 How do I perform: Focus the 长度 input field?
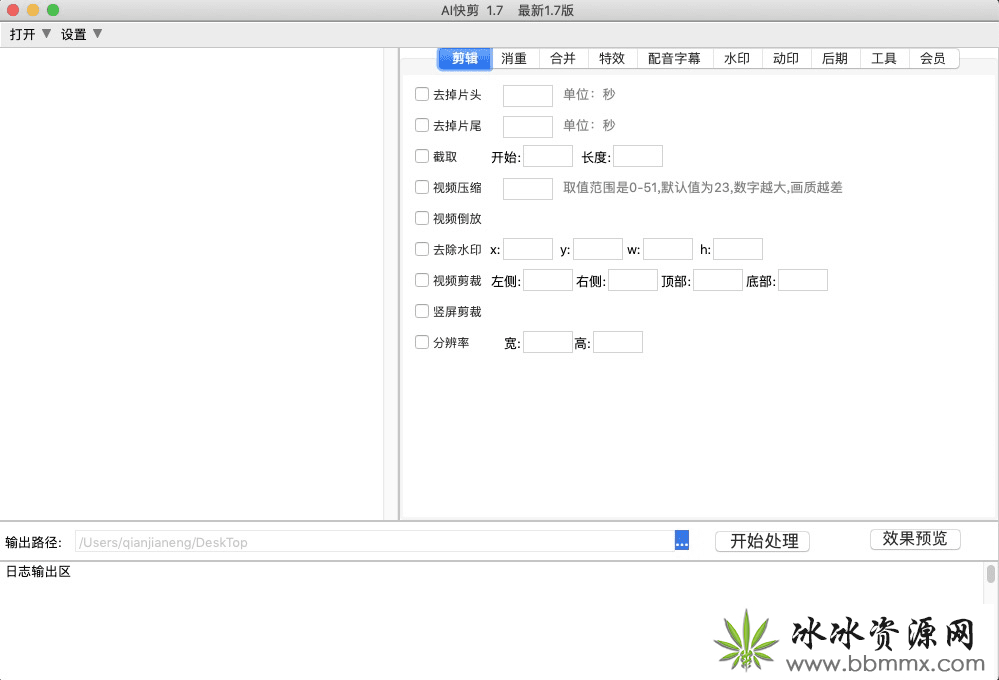coord(638,156)
